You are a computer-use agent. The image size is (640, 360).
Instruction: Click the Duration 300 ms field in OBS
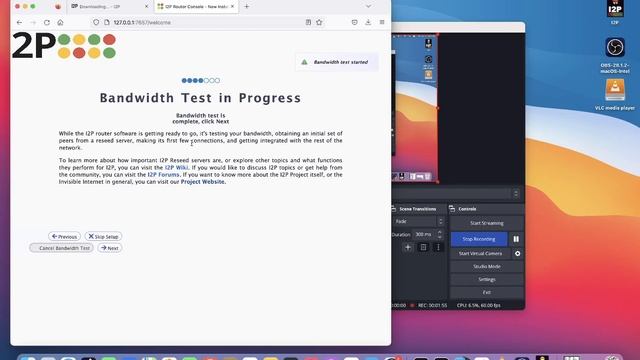[x=424, y=234]
